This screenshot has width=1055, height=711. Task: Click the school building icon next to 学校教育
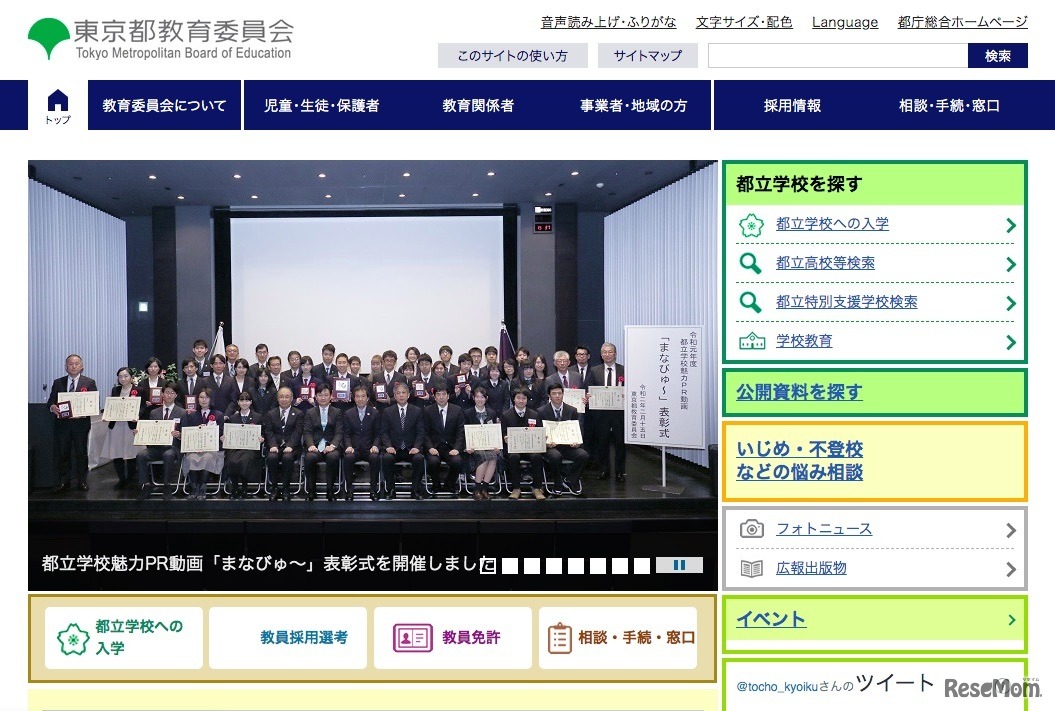click(x=751, y=340)
